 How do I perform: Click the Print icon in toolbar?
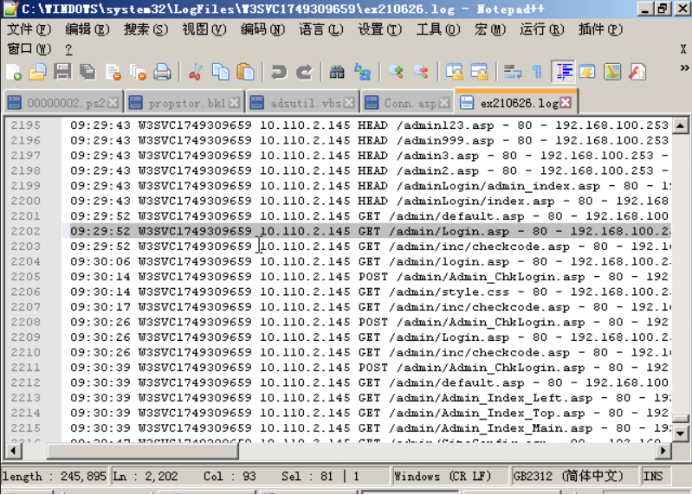(161, 72)
